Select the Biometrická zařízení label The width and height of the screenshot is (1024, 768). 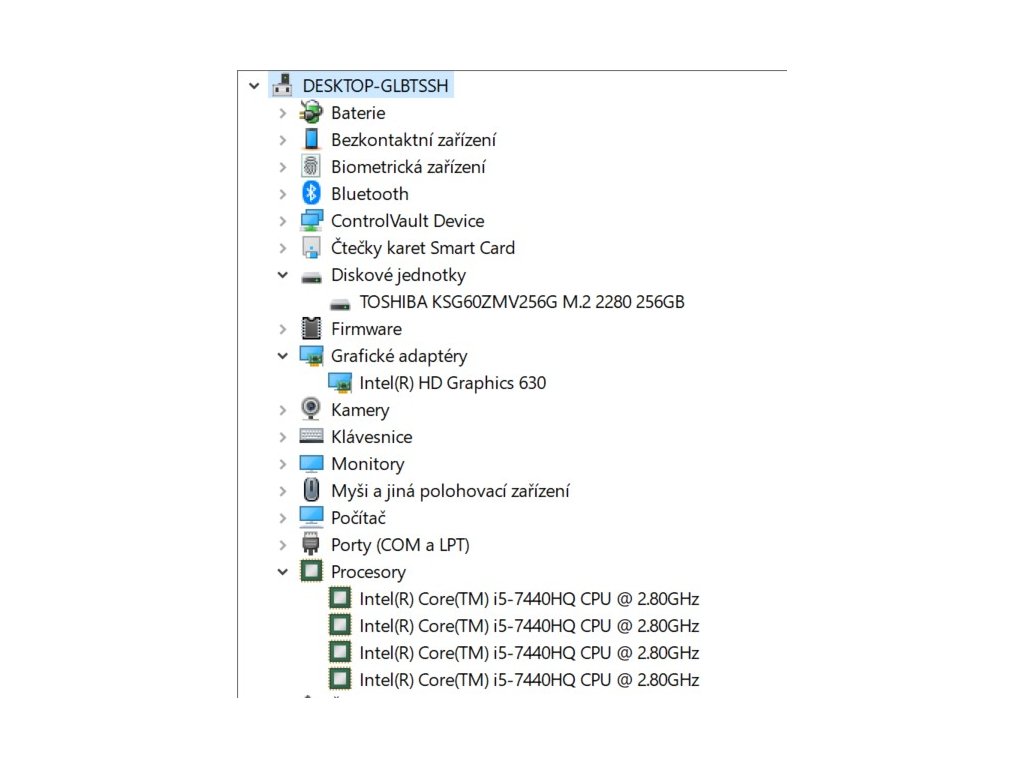[x=408, y=167]
